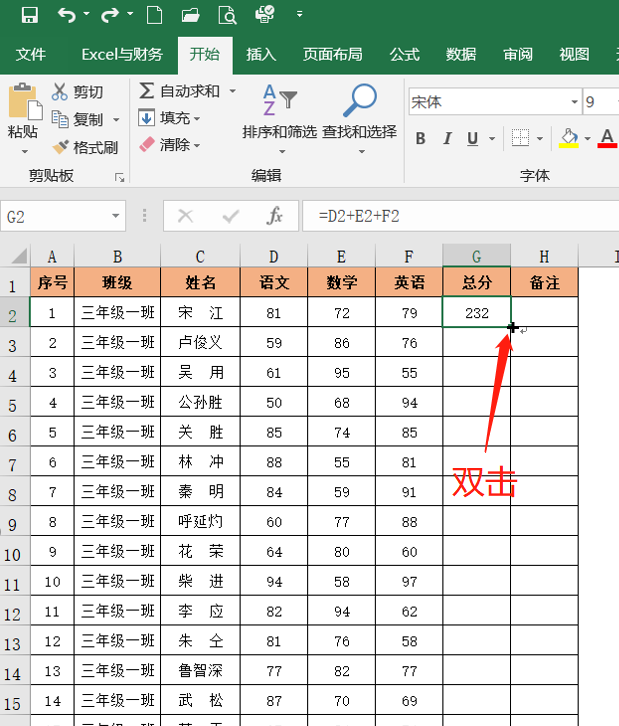Click the Clear eraser icon
The width and height of the screenshot is (619, 726).
tap(147, 144)
